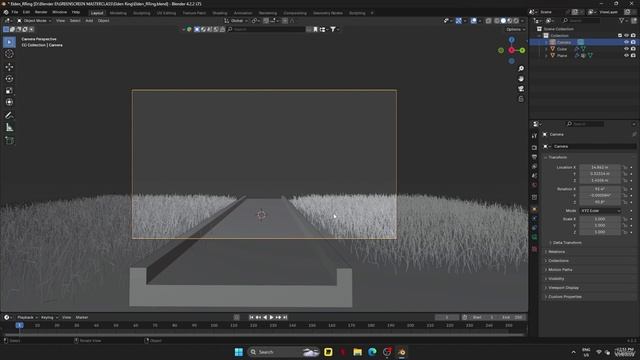Click the Scale X value field
640x360 pixels.
pyautogui.click(x=600, y=219)
